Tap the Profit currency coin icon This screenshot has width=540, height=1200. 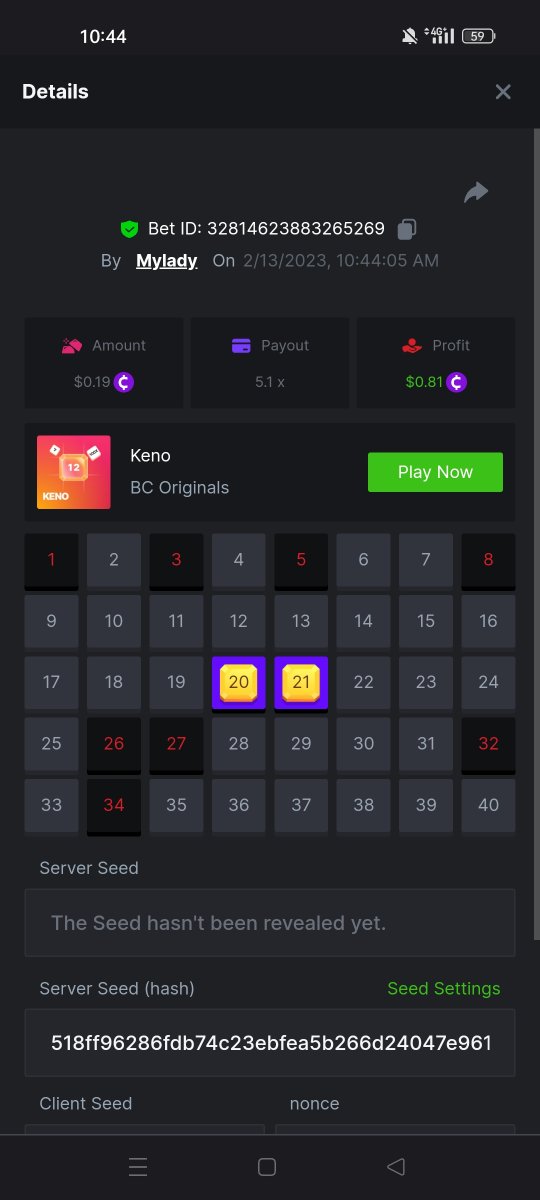456,382
